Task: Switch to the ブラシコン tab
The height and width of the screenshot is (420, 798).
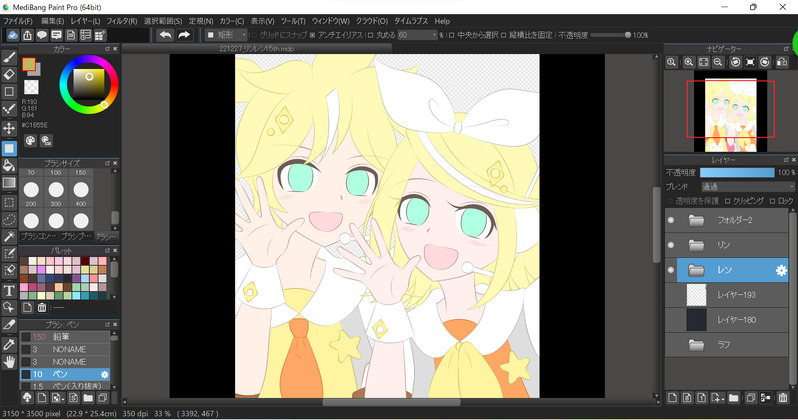Action: point(38,236)
